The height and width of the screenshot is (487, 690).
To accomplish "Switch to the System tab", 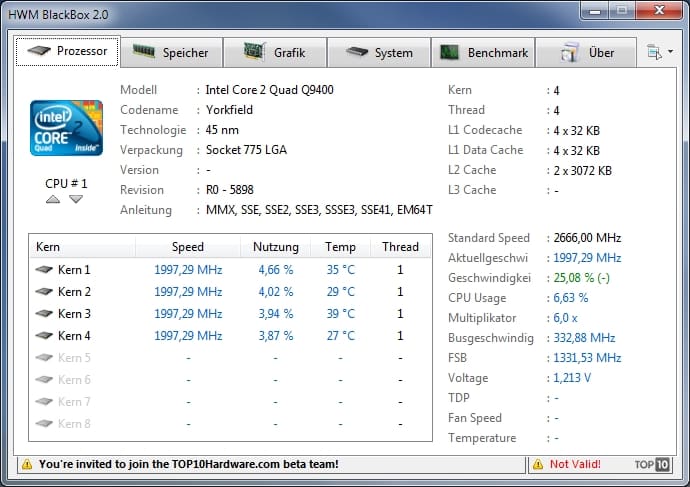I will click(x=379, y=53).
